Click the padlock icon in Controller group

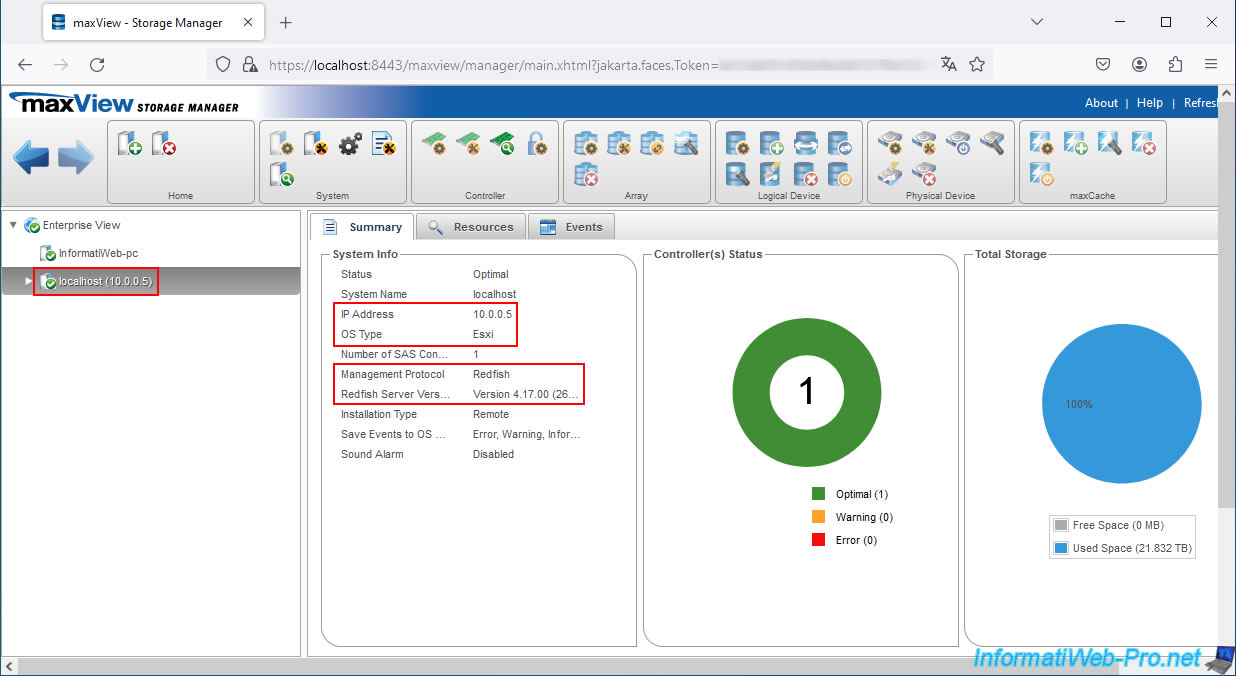click(537, 144)
